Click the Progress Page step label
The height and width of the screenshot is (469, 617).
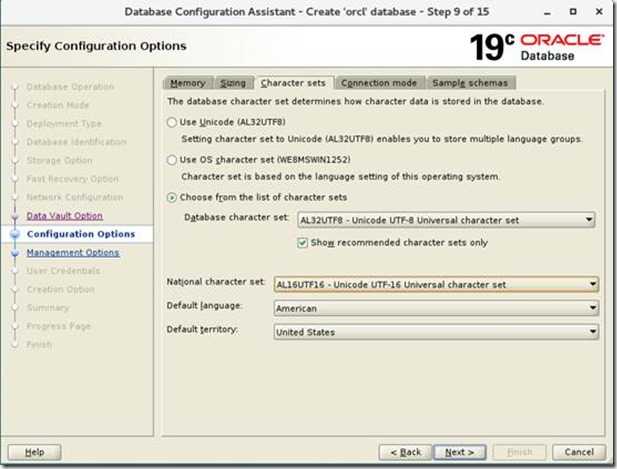[x=59, y=326]
